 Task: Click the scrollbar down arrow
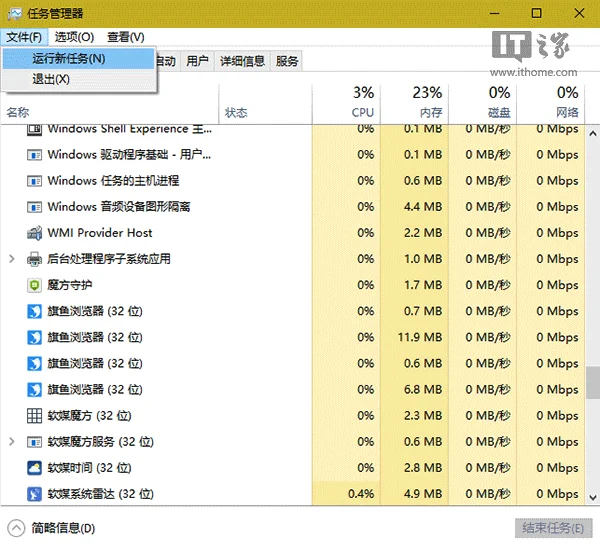coord(593,497)
